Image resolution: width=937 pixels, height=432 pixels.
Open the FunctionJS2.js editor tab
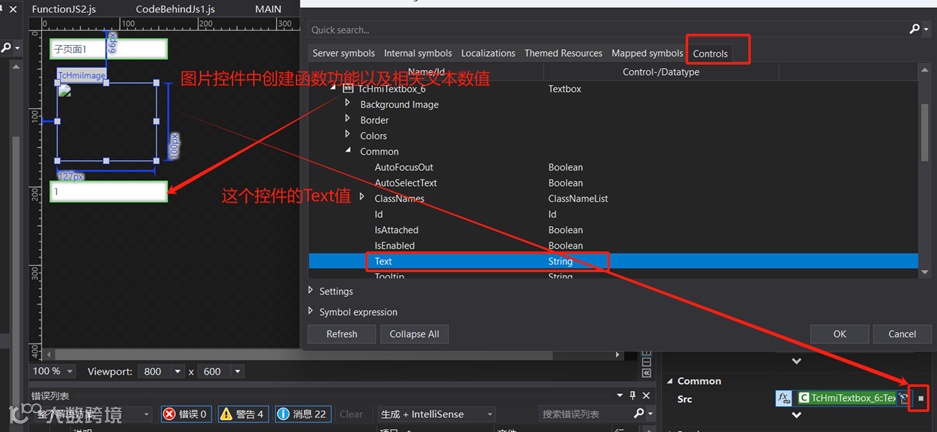click(x=64, y=9)
